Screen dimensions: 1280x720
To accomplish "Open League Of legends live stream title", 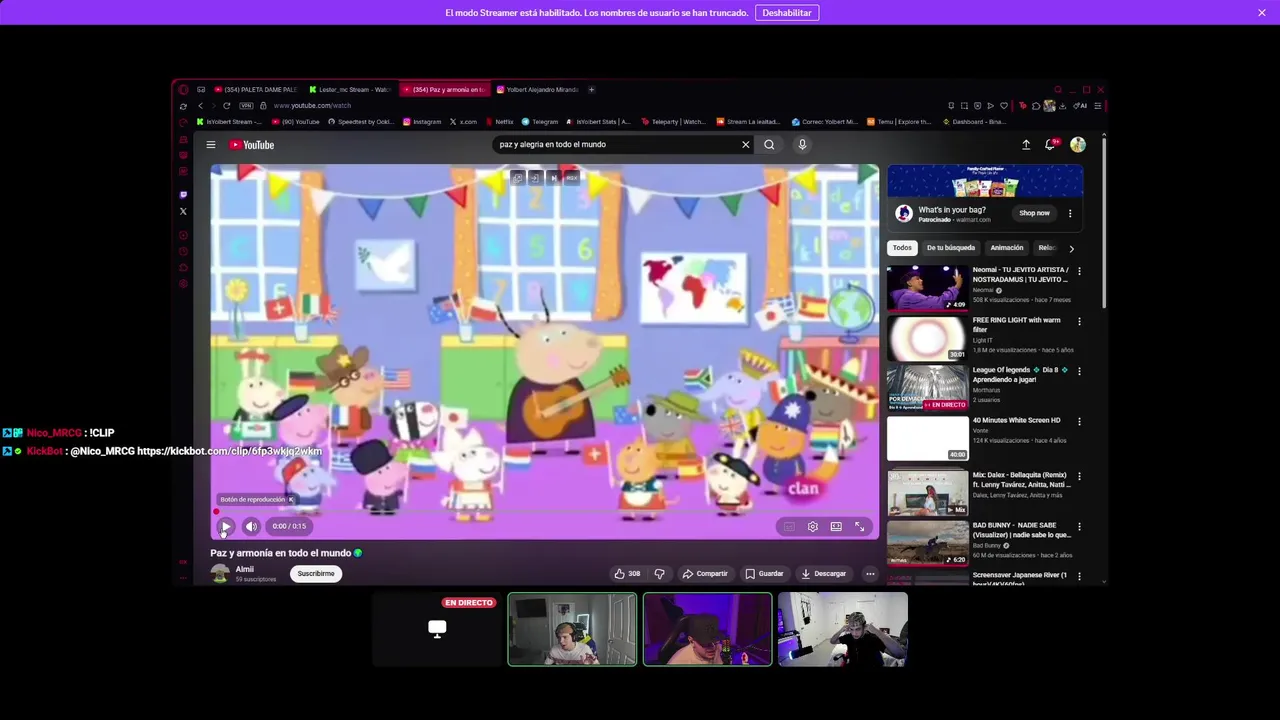I will pos(1019,375).
